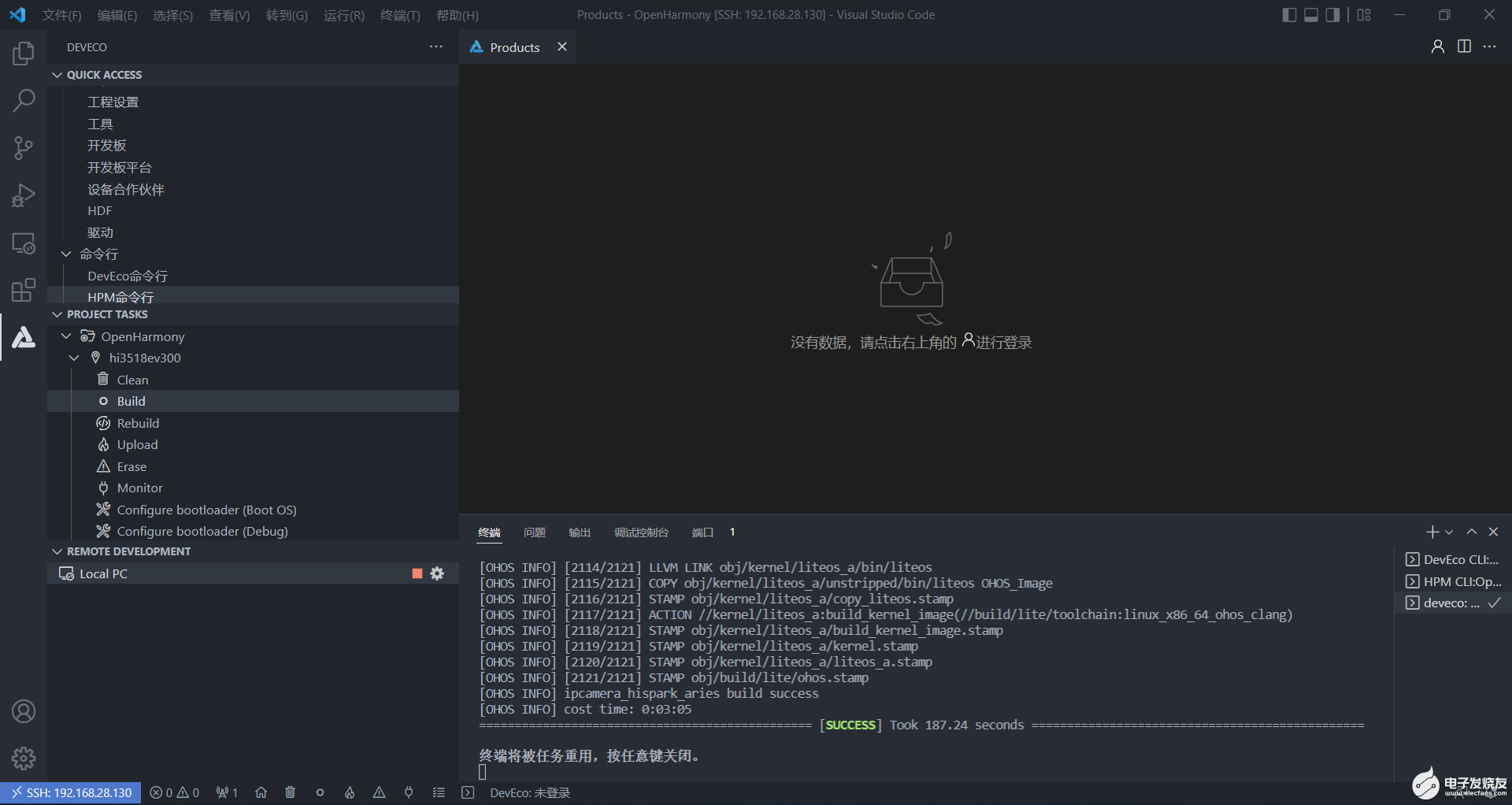This screenshot has height=805, width=1512.
Task: Open editor More Actions menu
Action: (x=1489, y=46)
